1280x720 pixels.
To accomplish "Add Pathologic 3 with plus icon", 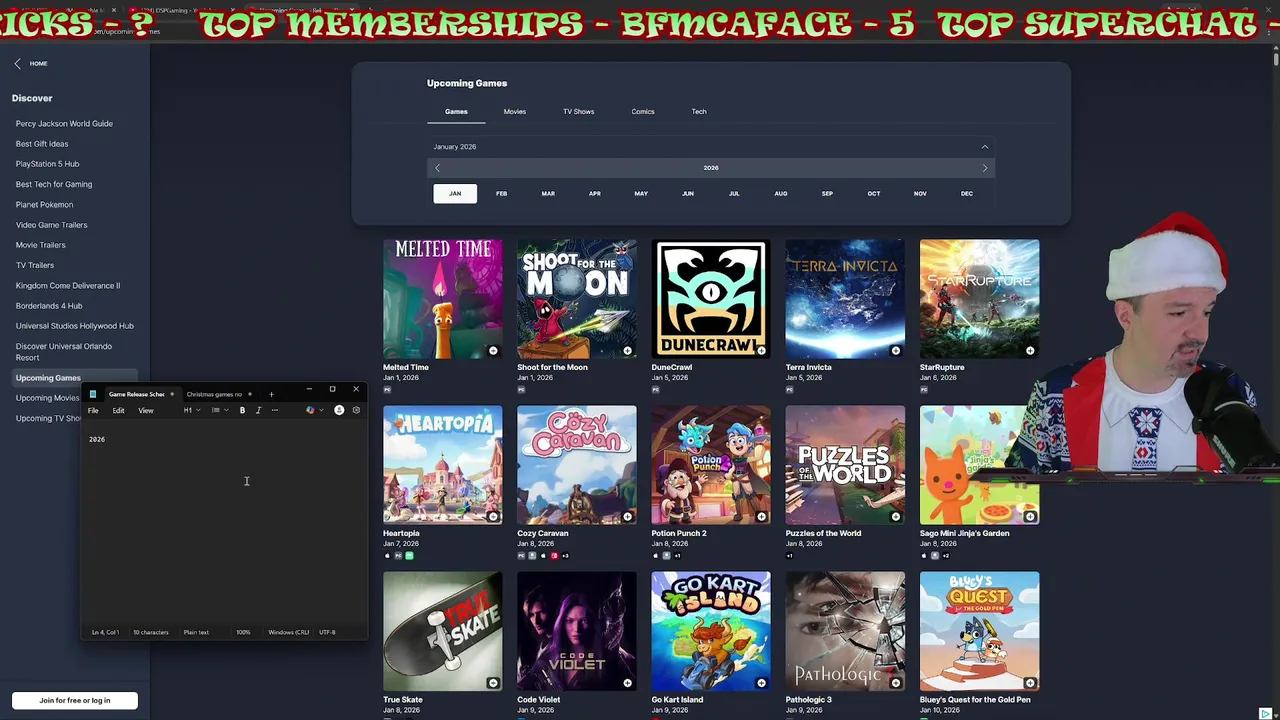I will coord(895,683).
